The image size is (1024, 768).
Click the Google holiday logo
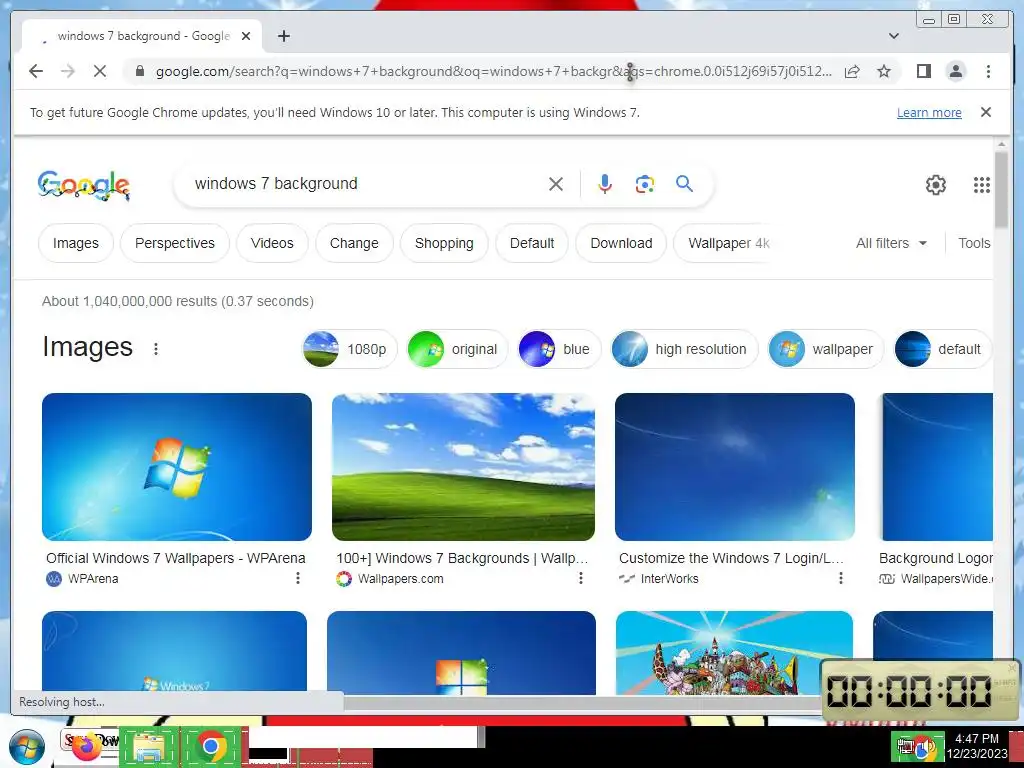pos(84,185)
